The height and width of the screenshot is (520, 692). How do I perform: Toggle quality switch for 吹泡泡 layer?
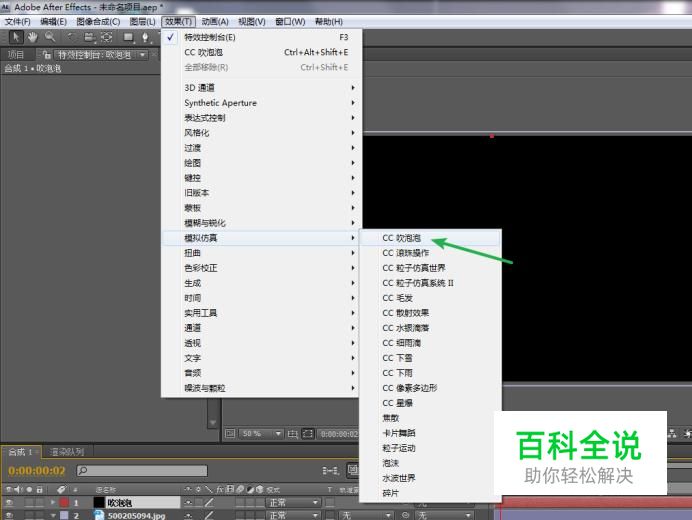coord(209,502)
